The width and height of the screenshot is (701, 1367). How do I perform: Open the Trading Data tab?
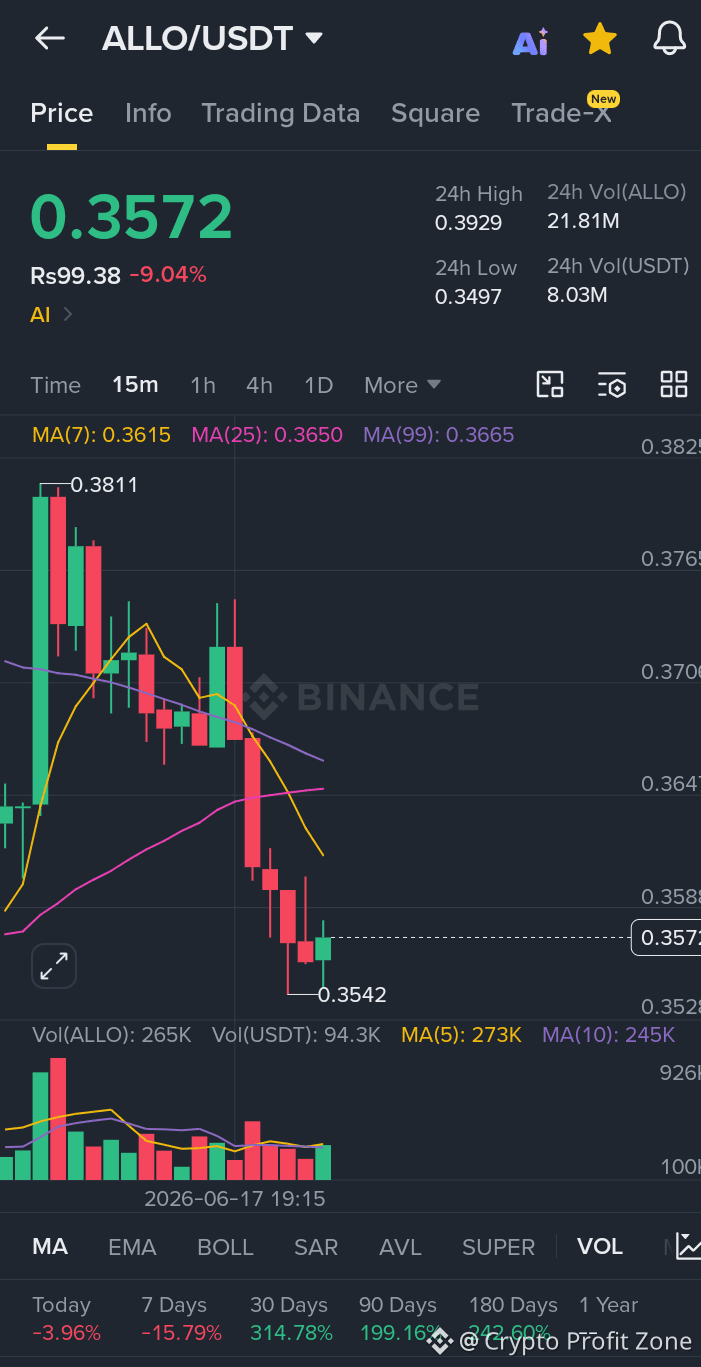[281, 113]
